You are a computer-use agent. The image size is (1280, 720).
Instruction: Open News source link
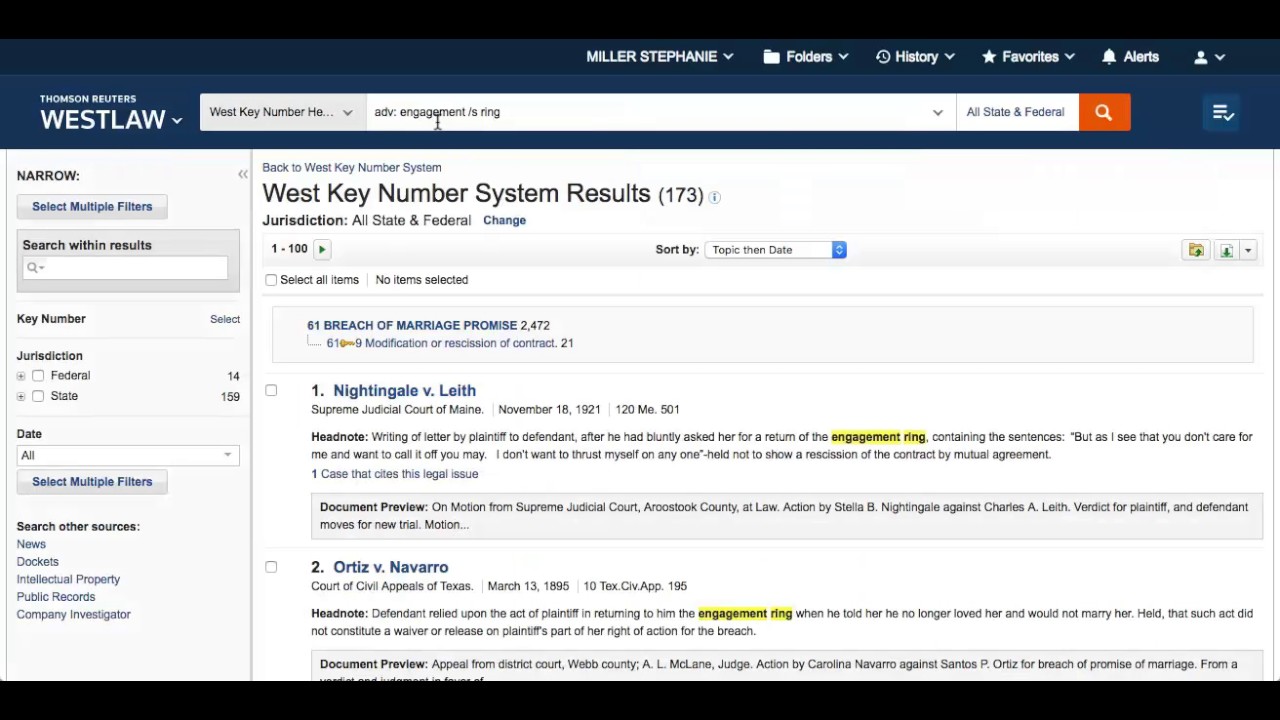pyautogui.click(x=31, y=544)
